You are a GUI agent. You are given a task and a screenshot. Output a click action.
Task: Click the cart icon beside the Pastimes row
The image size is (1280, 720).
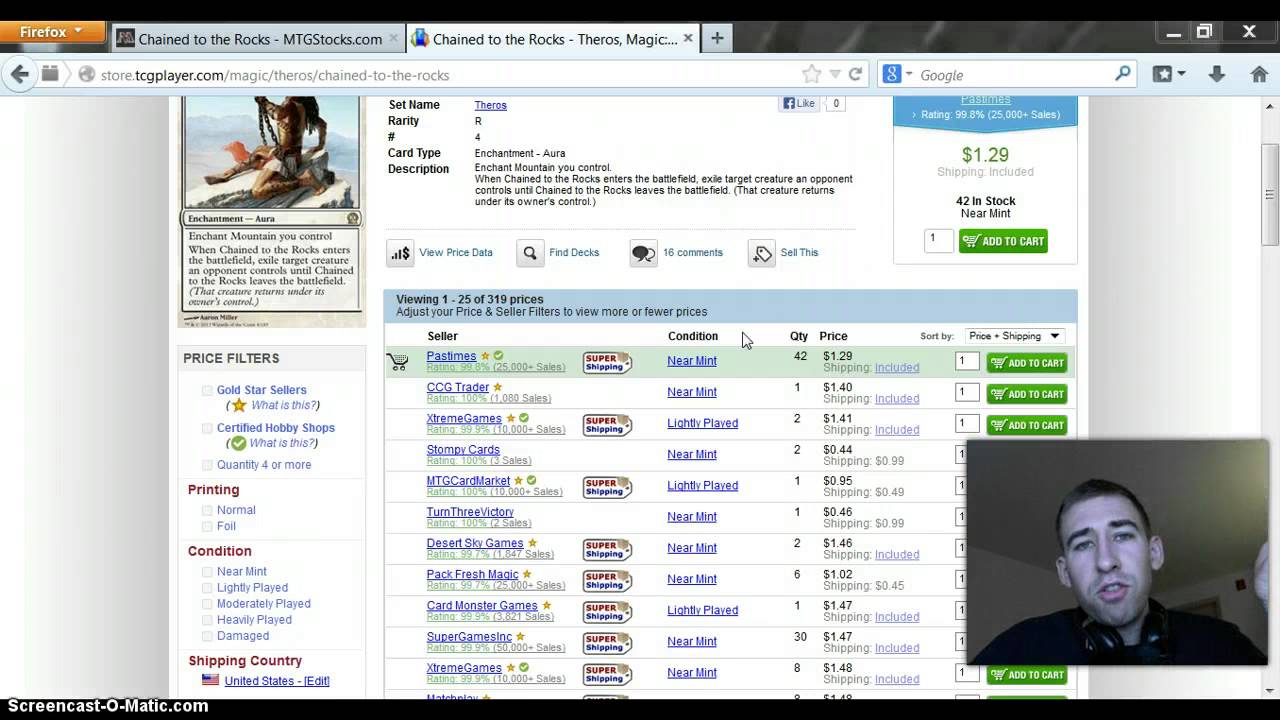[x=398, y=362]
